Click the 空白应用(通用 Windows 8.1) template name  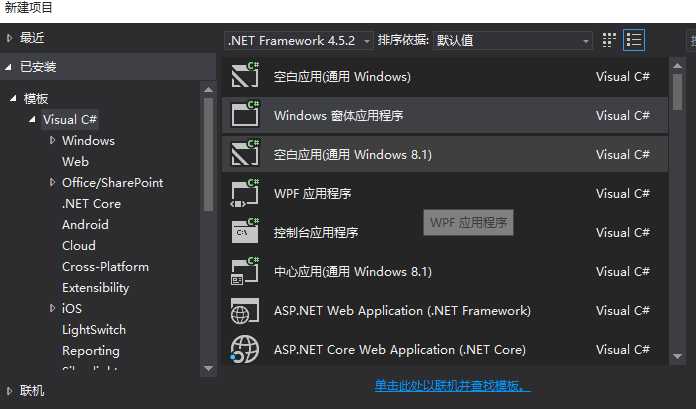[x=353, y=155]
